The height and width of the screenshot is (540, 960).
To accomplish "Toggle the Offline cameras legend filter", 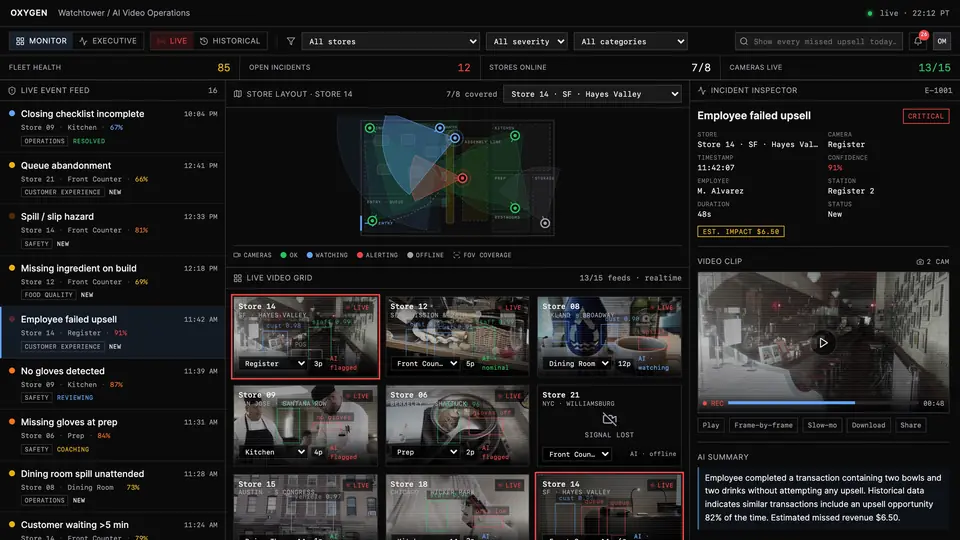I will coord(426,255).
